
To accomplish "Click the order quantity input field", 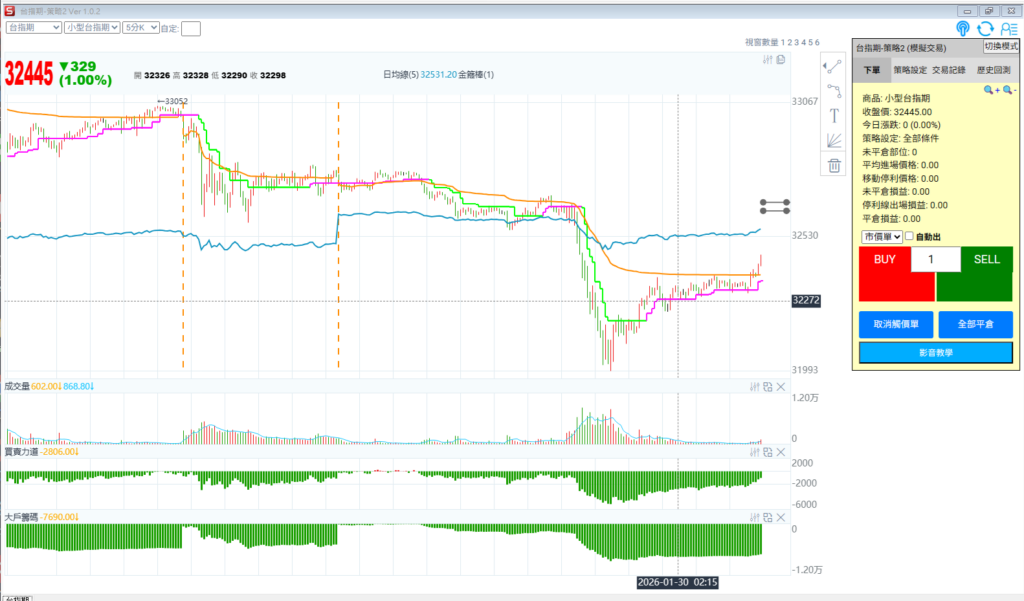I will tap(935, 260).
